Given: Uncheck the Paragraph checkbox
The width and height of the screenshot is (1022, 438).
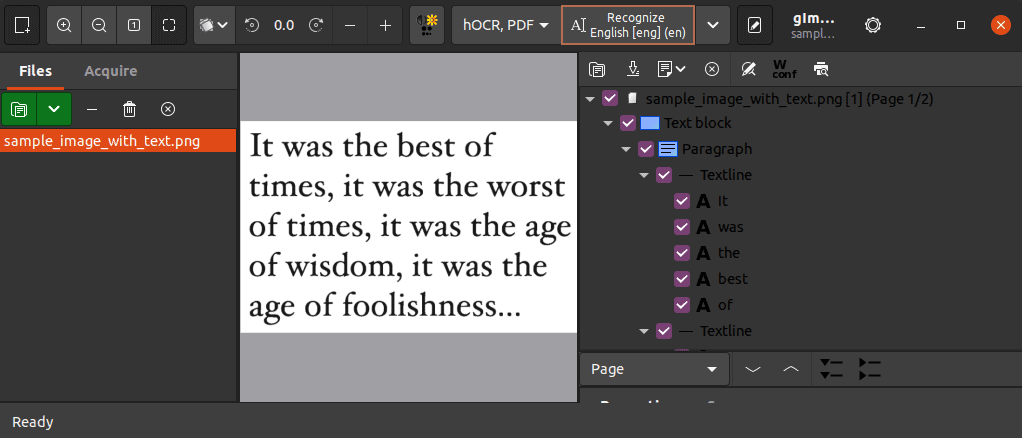Looking at the screenshot, I should pyautogui.click(x=646, y=149).
